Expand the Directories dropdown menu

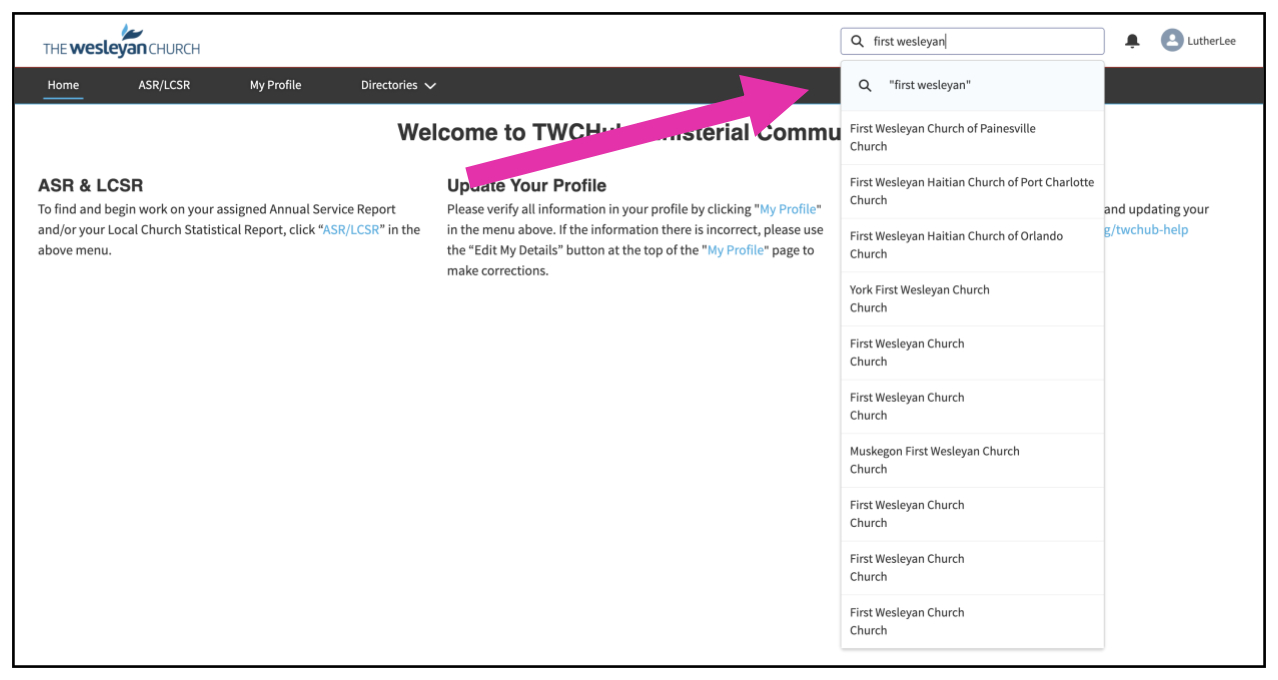pyautogui.click(x=398, y=85)
